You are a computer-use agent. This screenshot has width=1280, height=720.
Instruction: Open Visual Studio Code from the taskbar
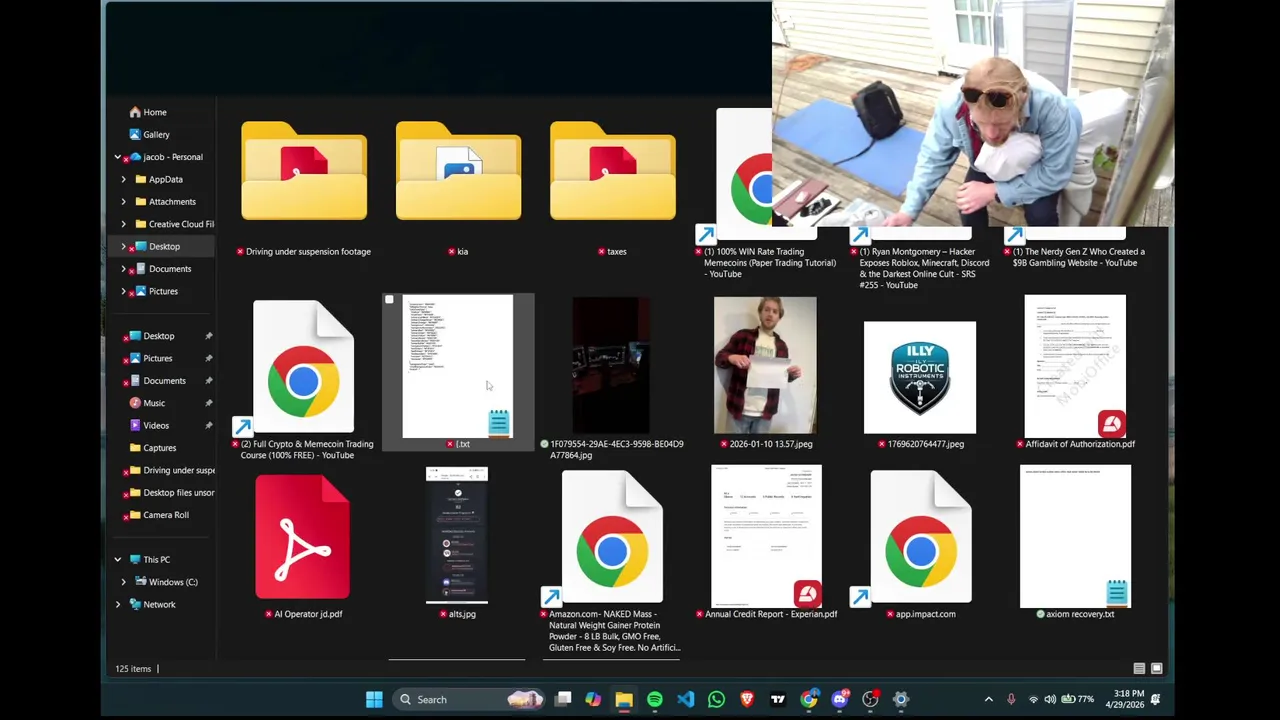685,700
